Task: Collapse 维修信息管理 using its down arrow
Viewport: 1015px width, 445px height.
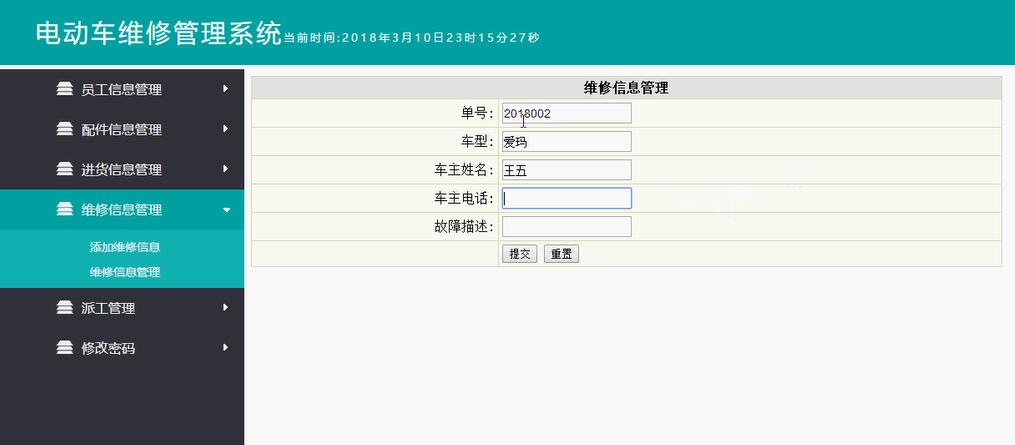Action: [226, 209]
